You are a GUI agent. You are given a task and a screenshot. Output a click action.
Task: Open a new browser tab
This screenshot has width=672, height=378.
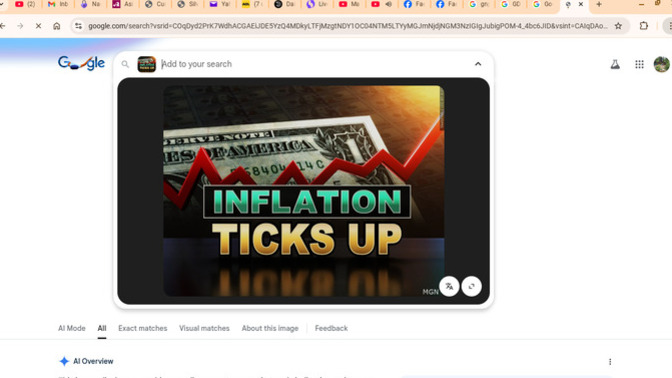599,4
